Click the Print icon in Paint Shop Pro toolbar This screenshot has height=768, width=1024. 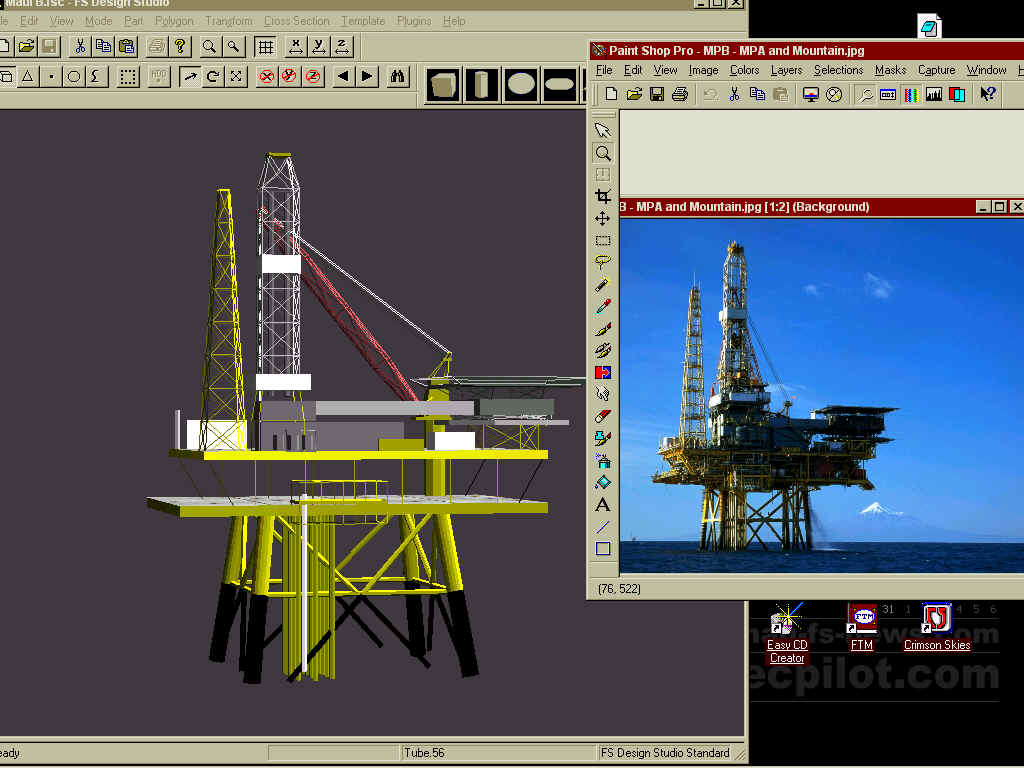pyautogui.click(x=679, y=94)
